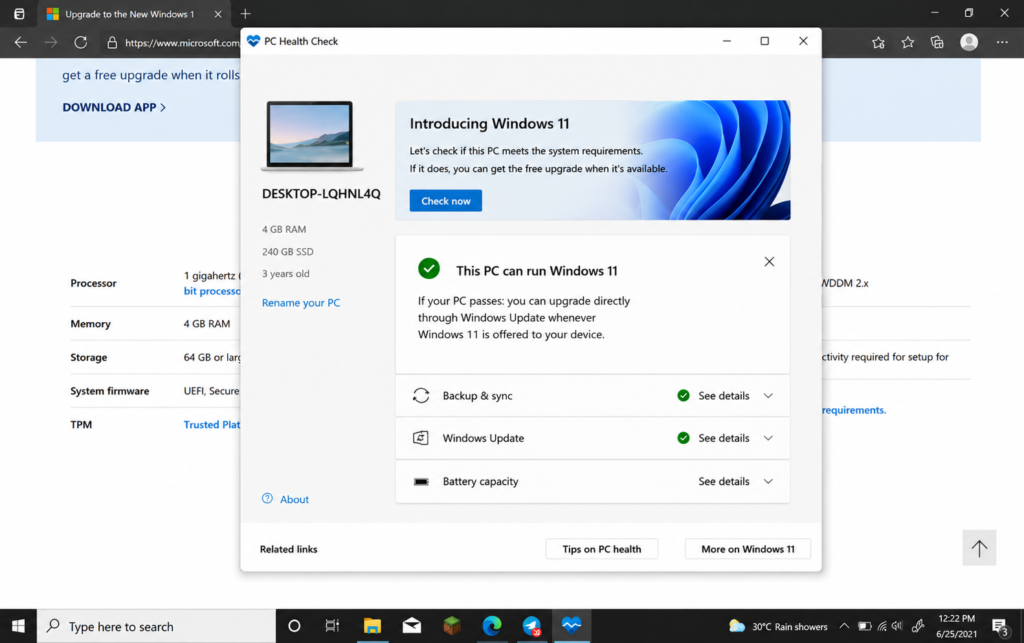Click Windows Update green status check
This screenshot has width=1024, height=643.
point(683,438)
